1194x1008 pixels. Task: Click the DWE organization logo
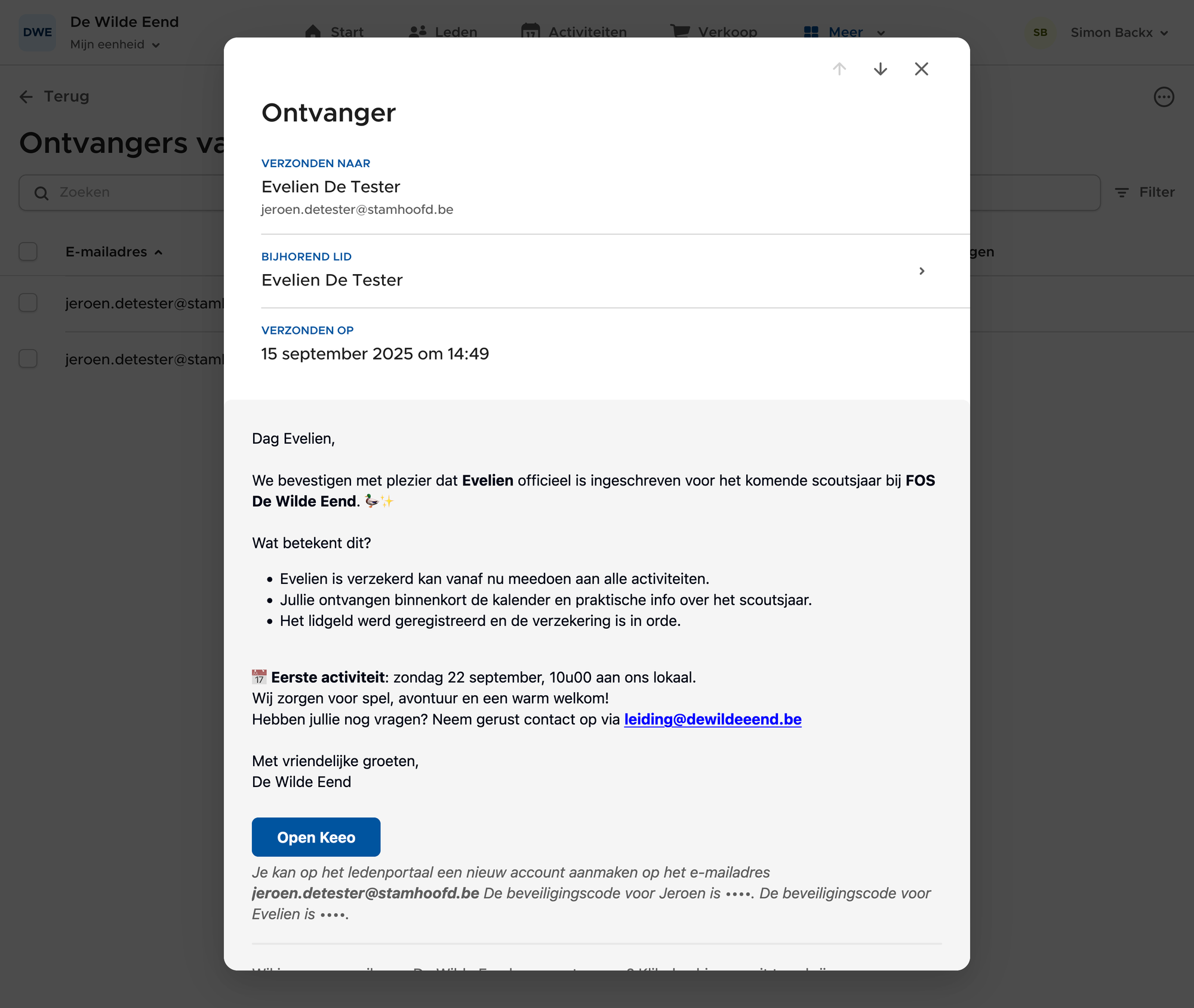click(x=37, y=33)
